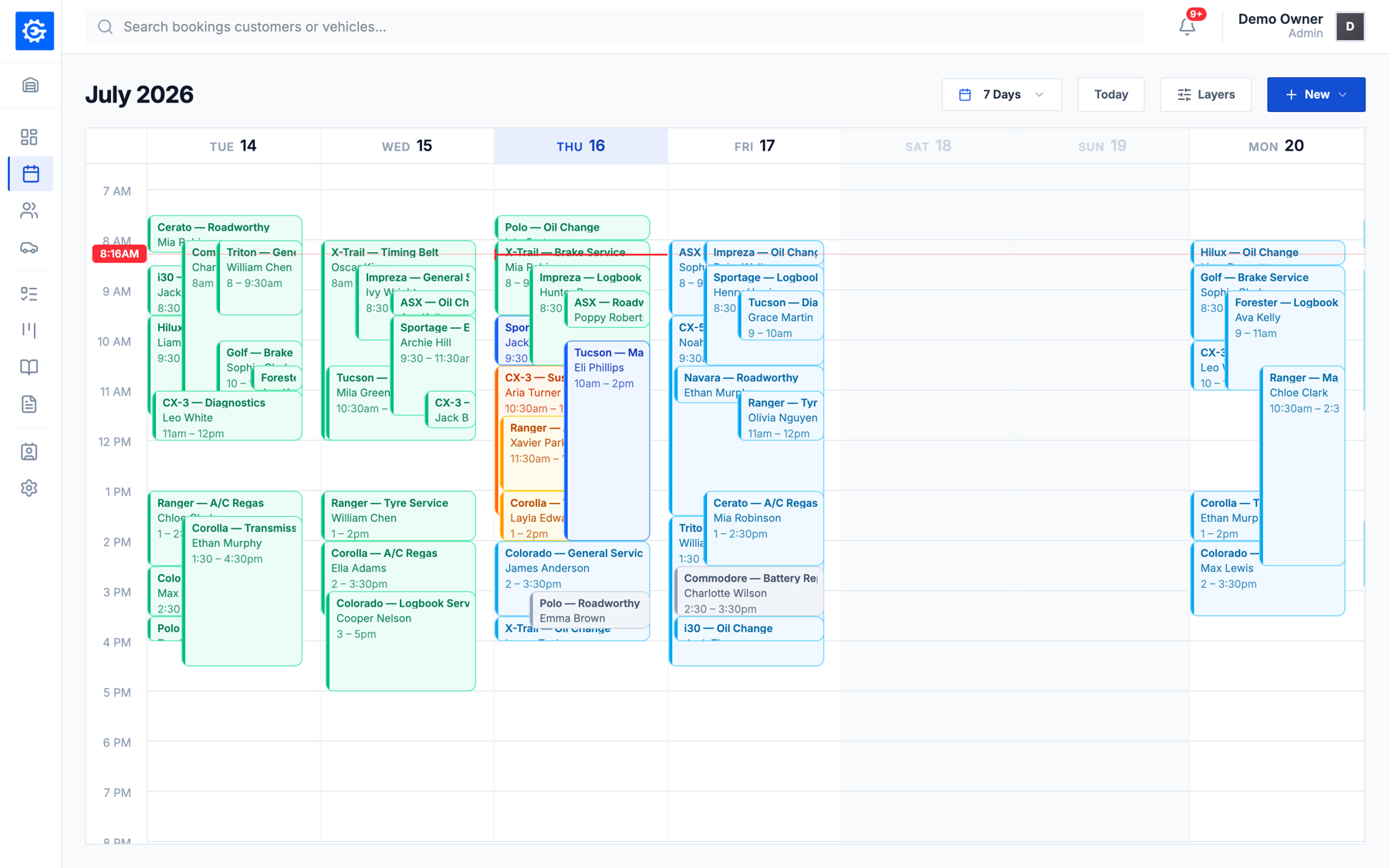This screenshot has width=1389, height=868.
Task: Select the TUE 14 day header
Action: coord(233,146)
